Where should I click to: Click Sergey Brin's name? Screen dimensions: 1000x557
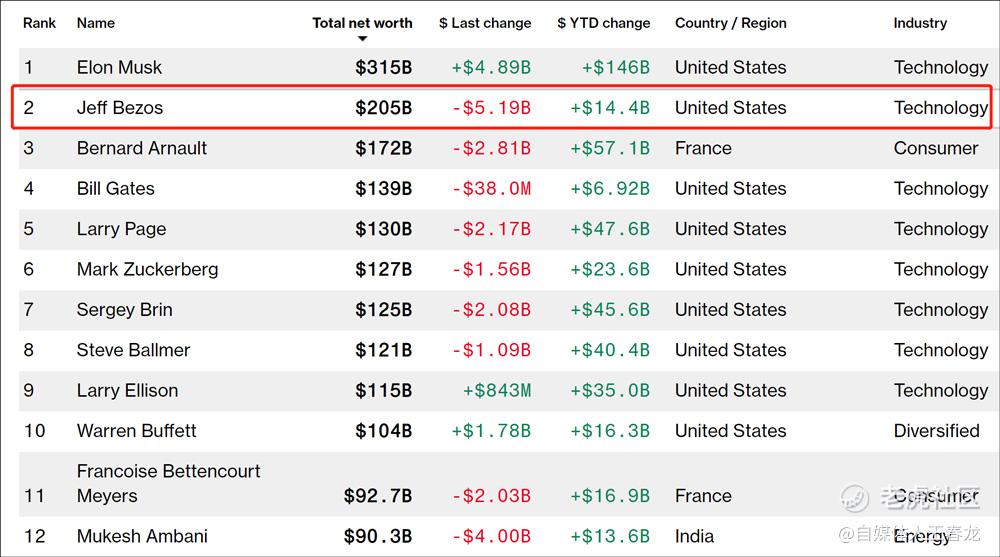(x=124, y=310)
